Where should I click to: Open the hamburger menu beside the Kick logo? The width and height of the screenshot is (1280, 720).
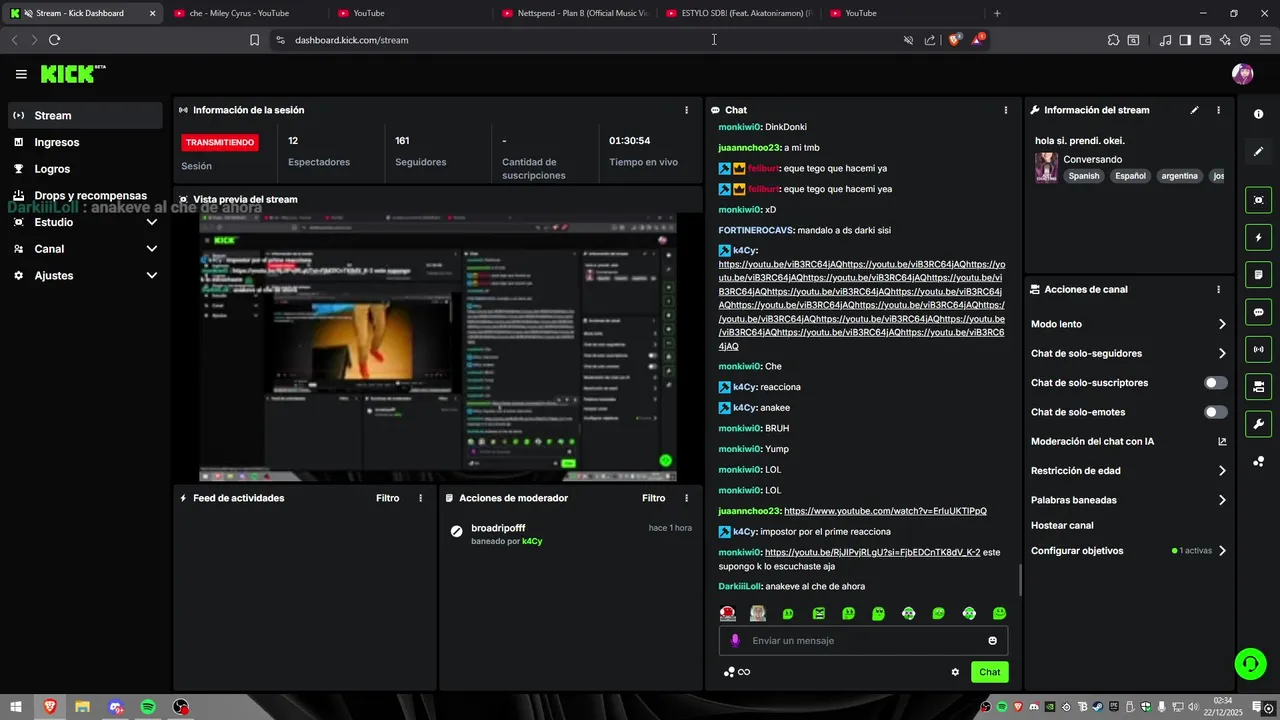pos(21,74)
